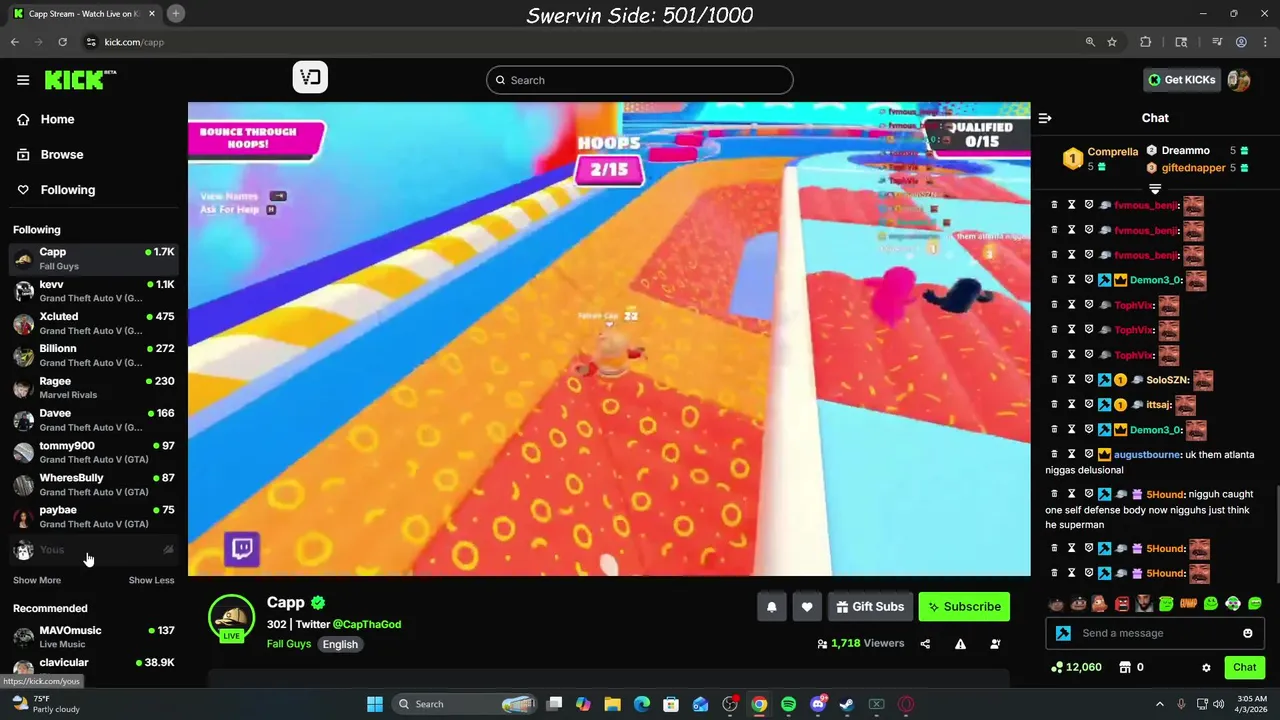The height and width of the screenshot is (720, 1280).
Task: Open the Chrome profile icon
Action: (1241, 42)
